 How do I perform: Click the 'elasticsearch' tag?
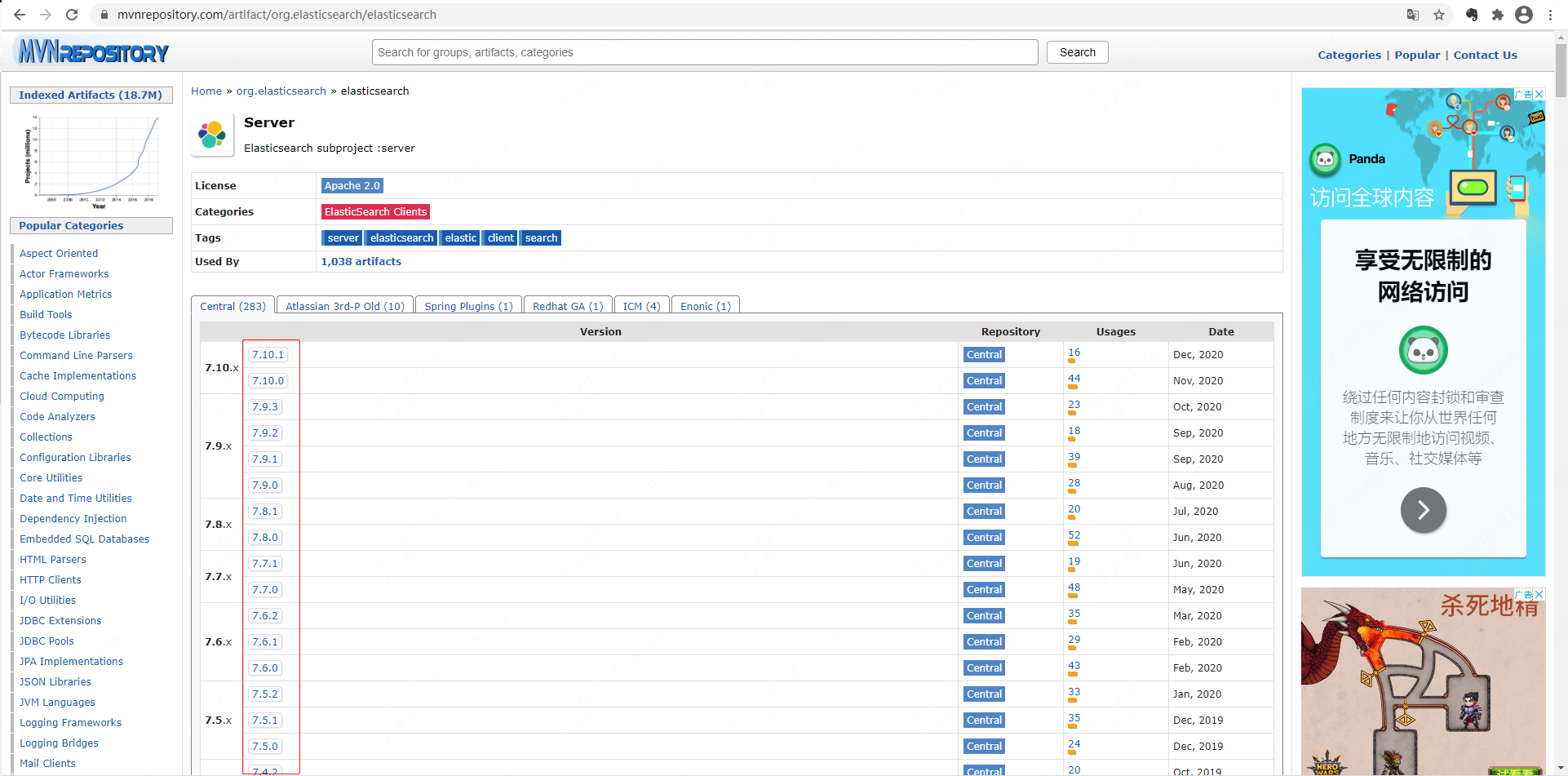click(x=401, y=238)
